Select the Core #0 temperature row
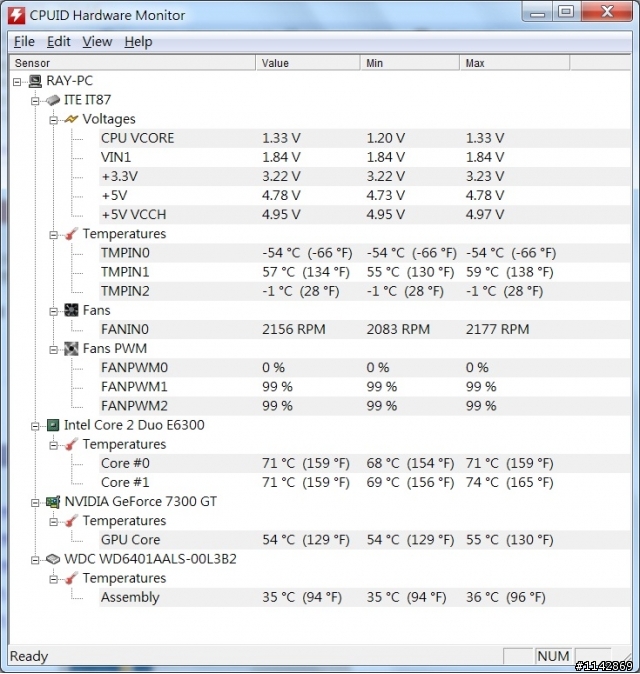 click(364, 463)
